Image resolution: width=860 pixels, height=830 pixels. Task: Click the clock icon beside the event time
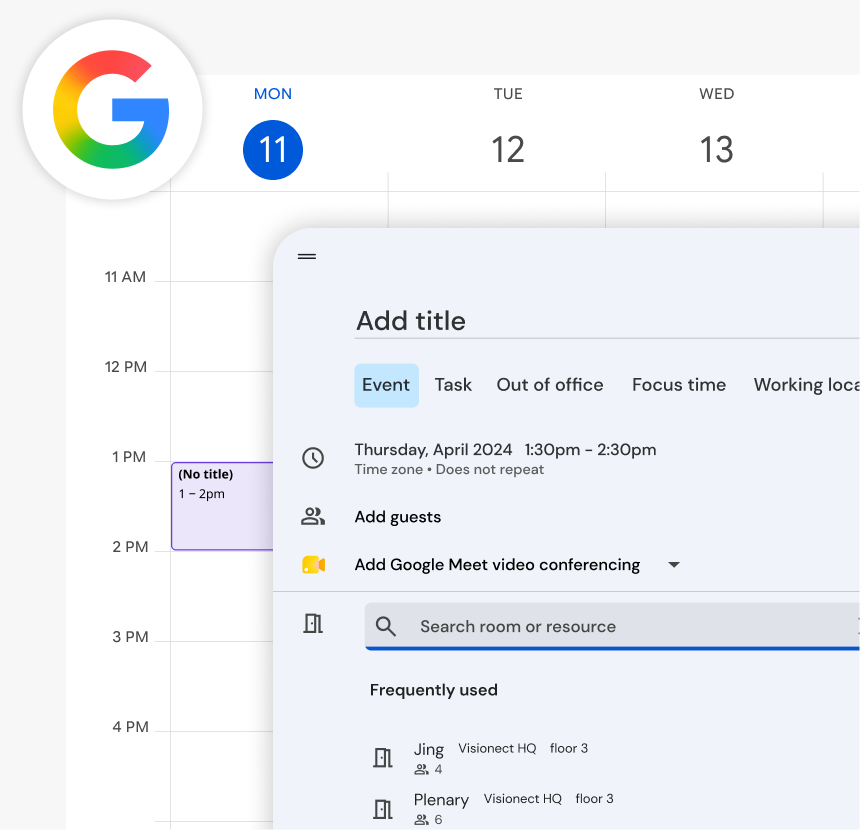pos(313,458)
